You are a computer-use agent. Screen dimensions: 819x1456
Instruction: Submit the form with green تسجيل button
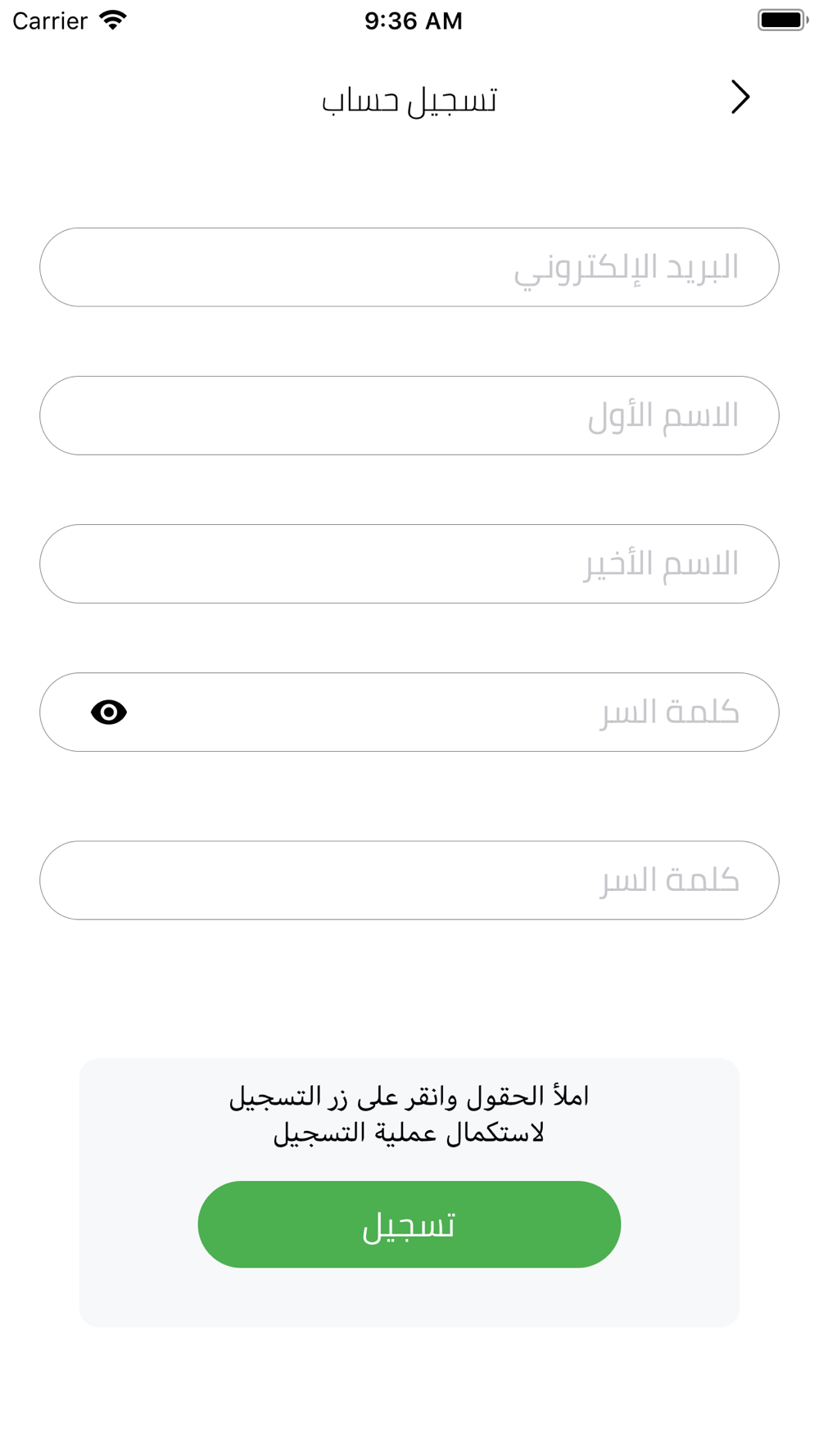tap(409, 1224)
